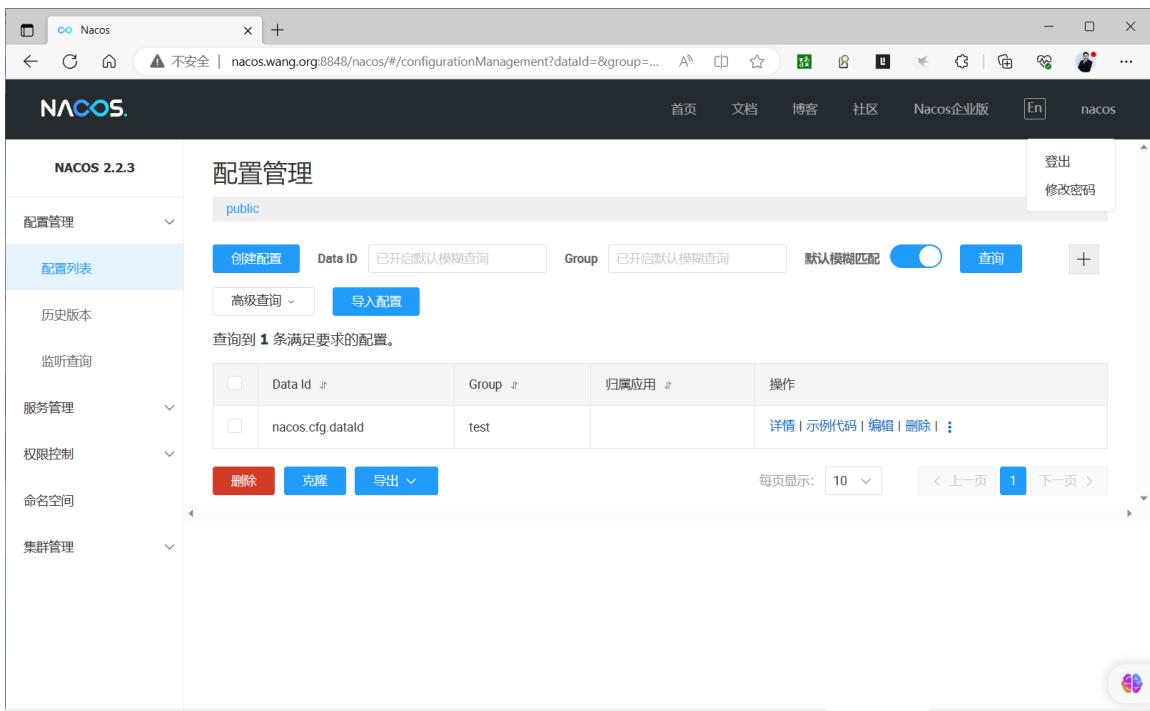Click the 文档 header link

pyautogui.click(x=744, y=109)
